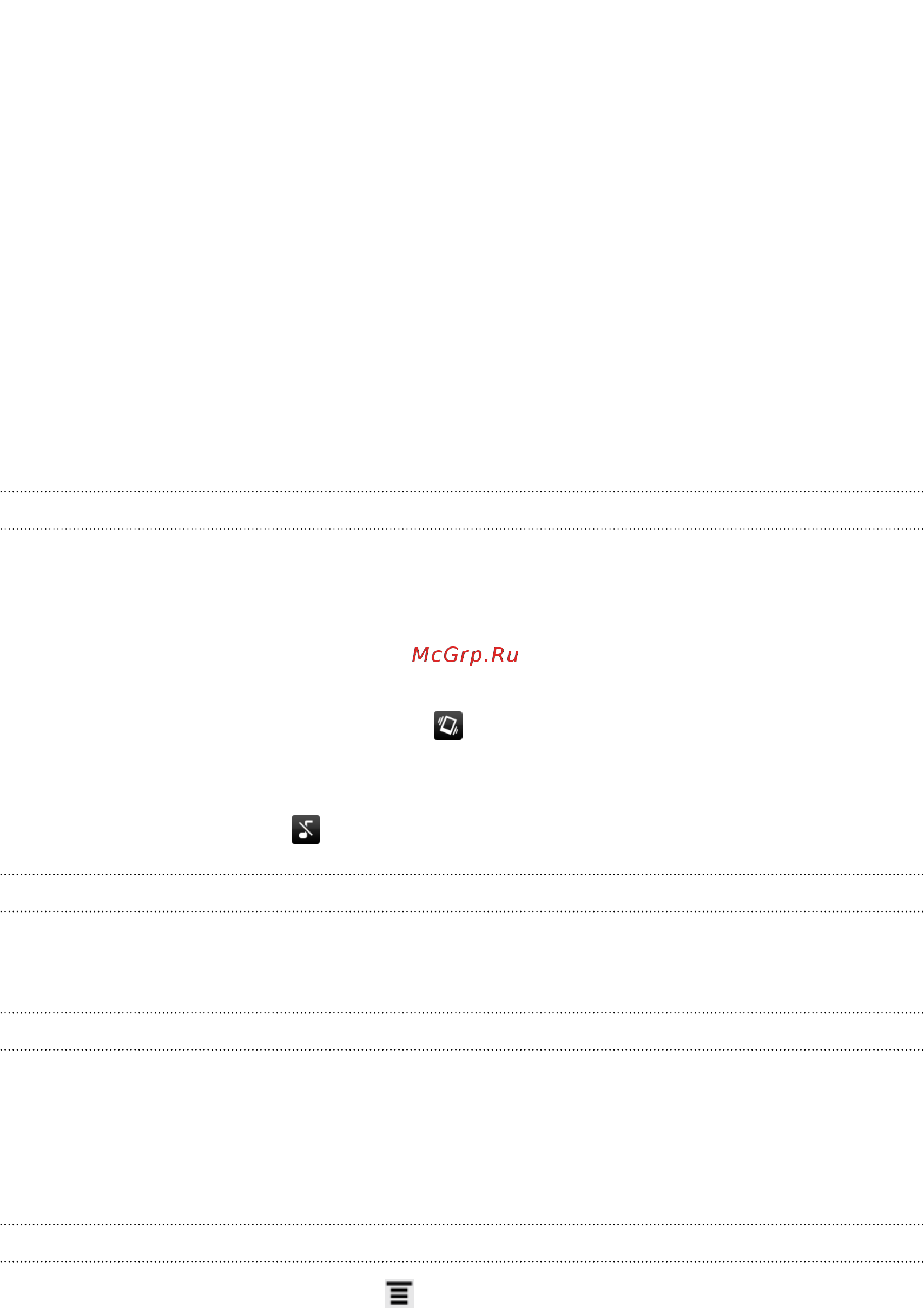The image size is (924, 1308).
Task: Select the muted music note icon
Action: 306,829
